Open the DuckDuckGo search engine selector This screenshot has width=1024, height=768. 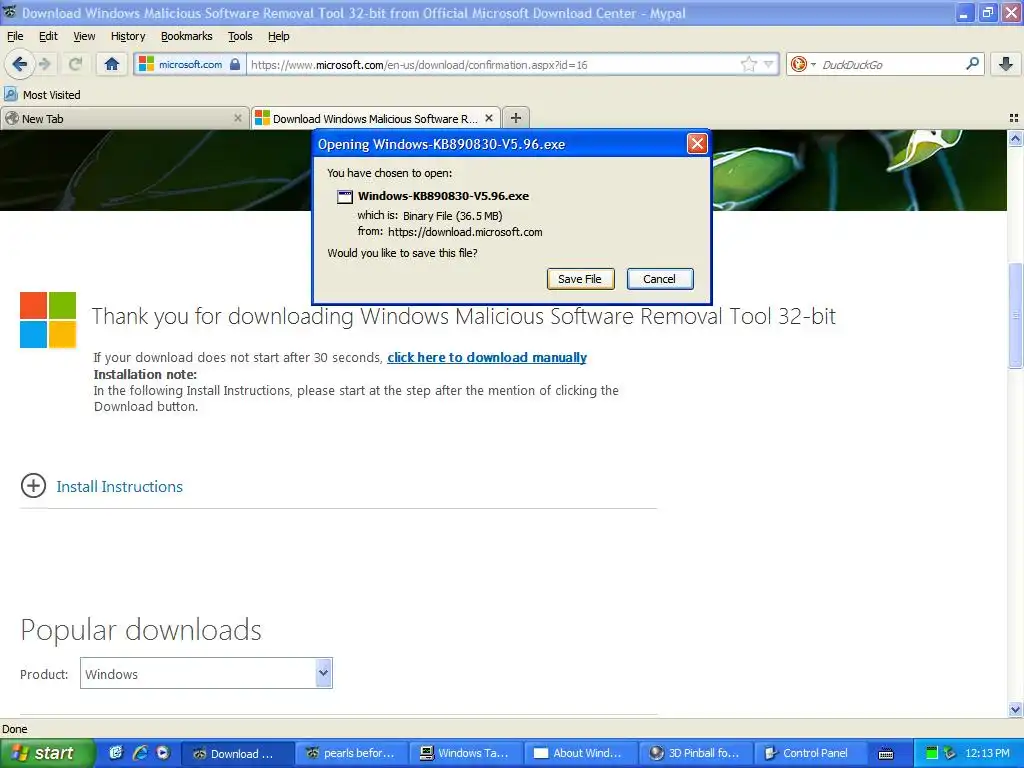tap(803, 64)
